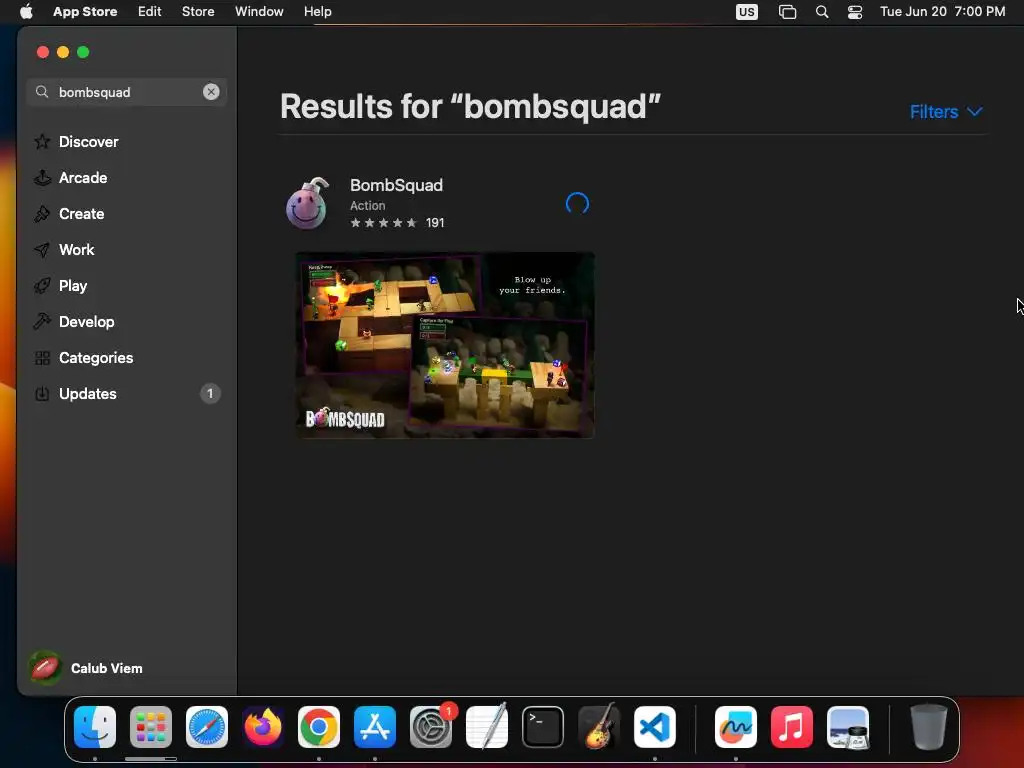This screenshot has width=1024, height=768.
Task: Launch Firefox from the Dock
Action: pyautogui.click(x=263, y=727)
